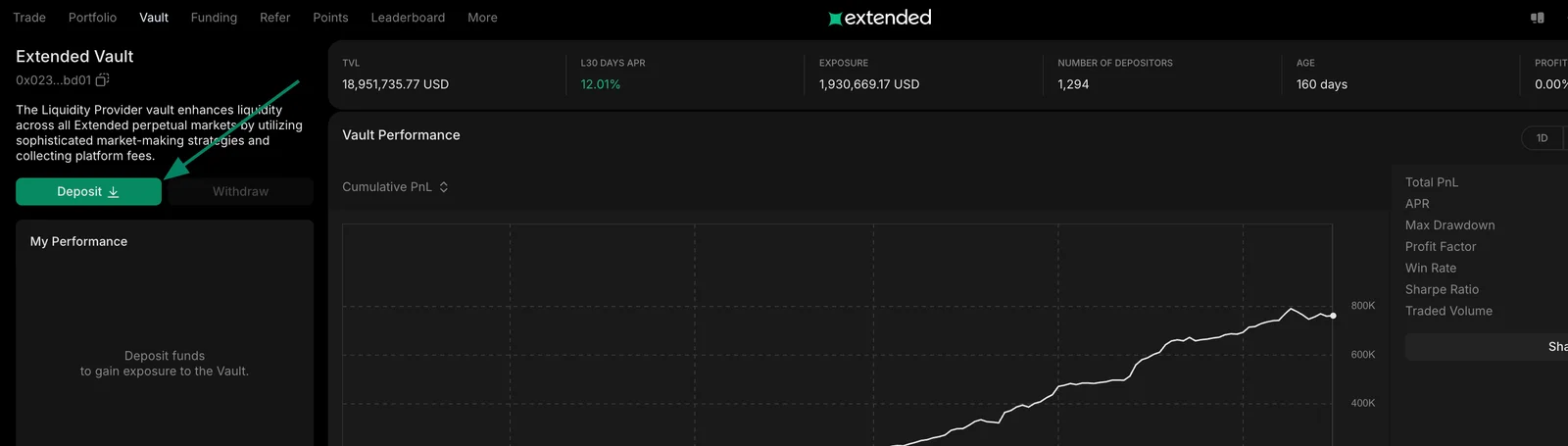
Task: Go to the Trade tab
Action: (x=29, y=18)
